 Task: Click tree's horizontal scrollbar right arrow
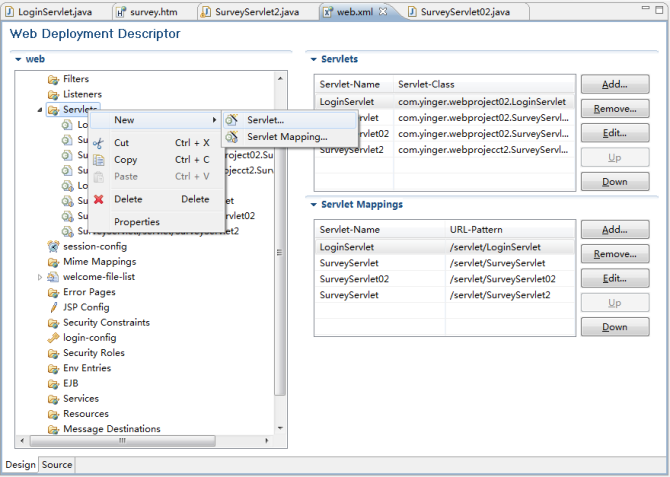[x=267, y=440]
